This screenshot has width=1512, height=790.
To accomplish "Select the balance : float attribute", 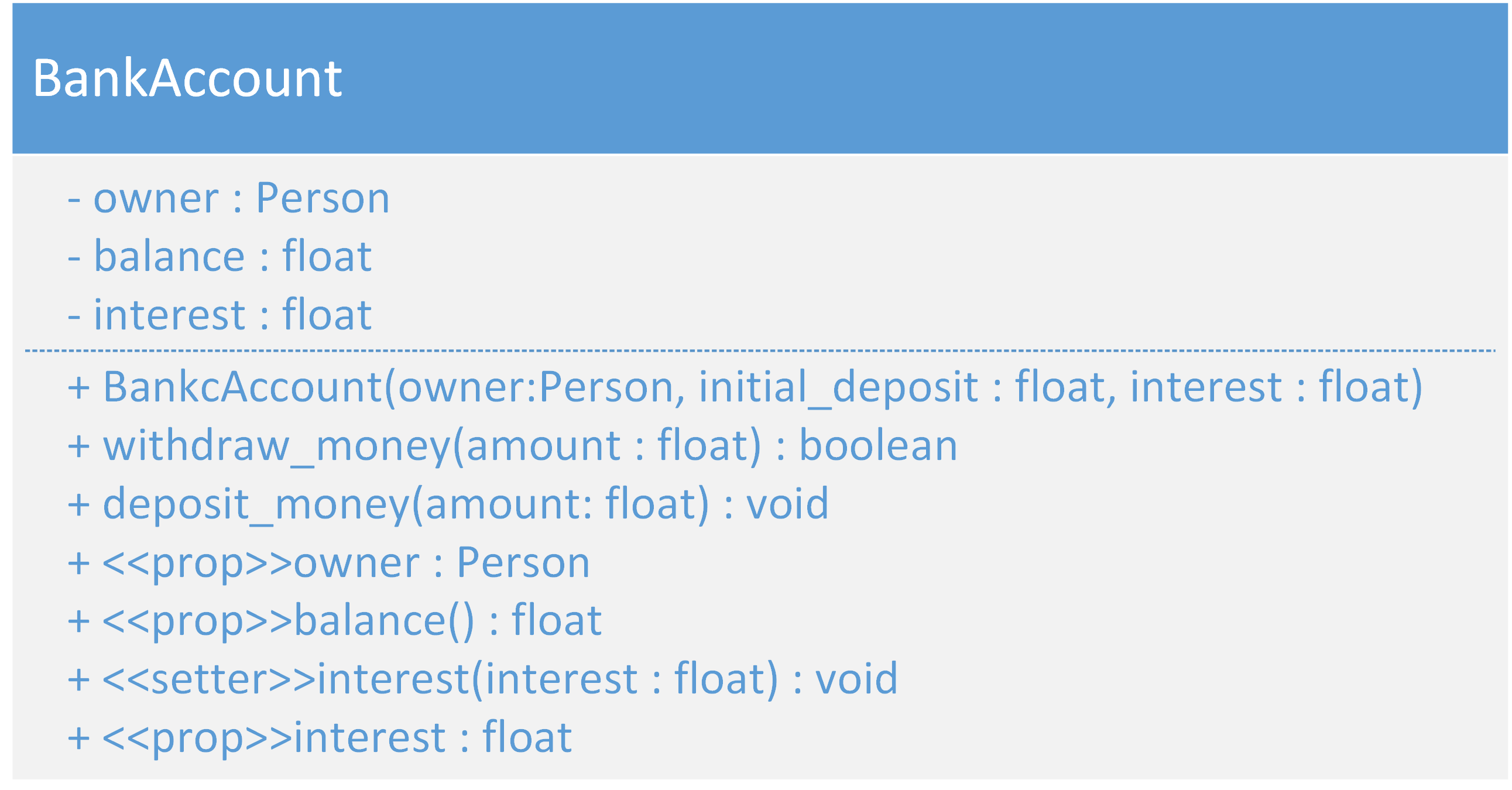I will point(220,256).
